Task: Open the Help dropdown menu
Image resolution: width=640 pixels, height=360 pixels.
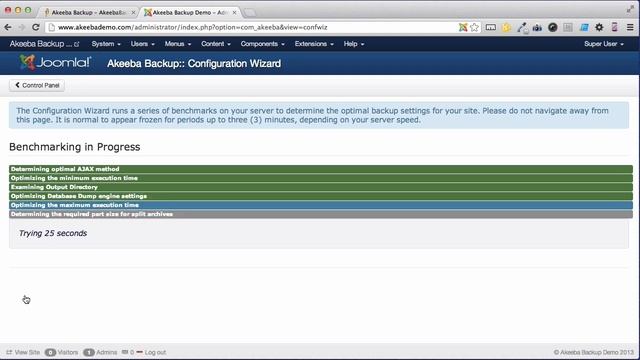Action: [x=353, y=44]
